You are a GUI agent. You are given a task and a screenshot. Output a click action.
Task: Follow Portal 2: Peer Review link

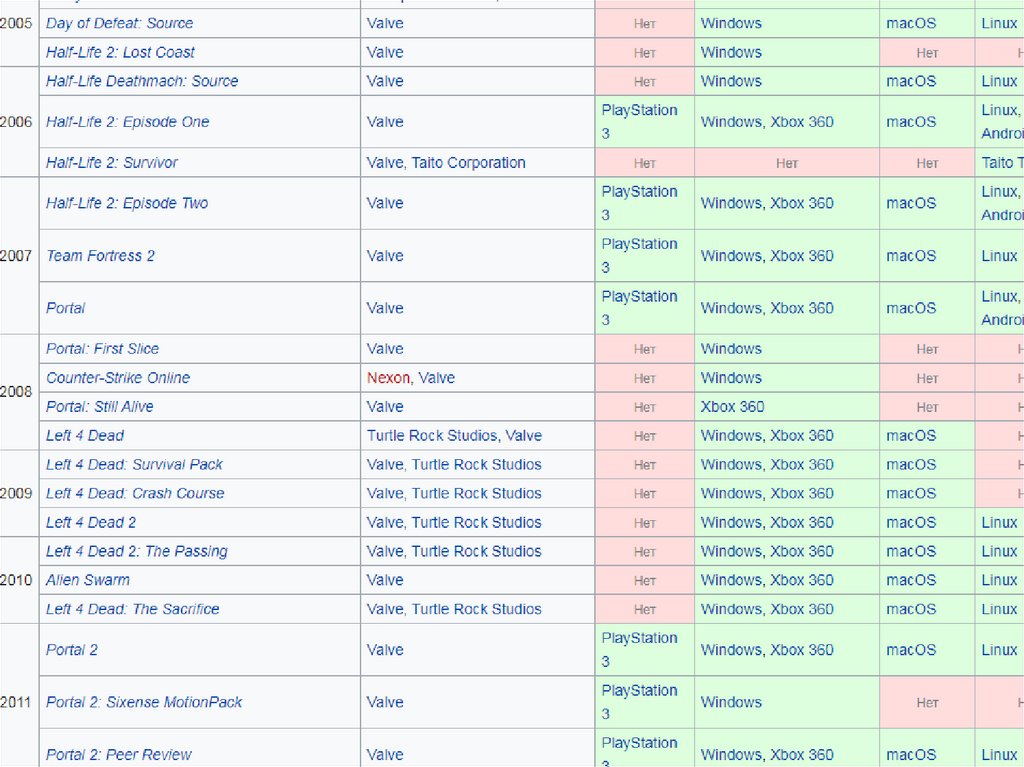point(119,755)
